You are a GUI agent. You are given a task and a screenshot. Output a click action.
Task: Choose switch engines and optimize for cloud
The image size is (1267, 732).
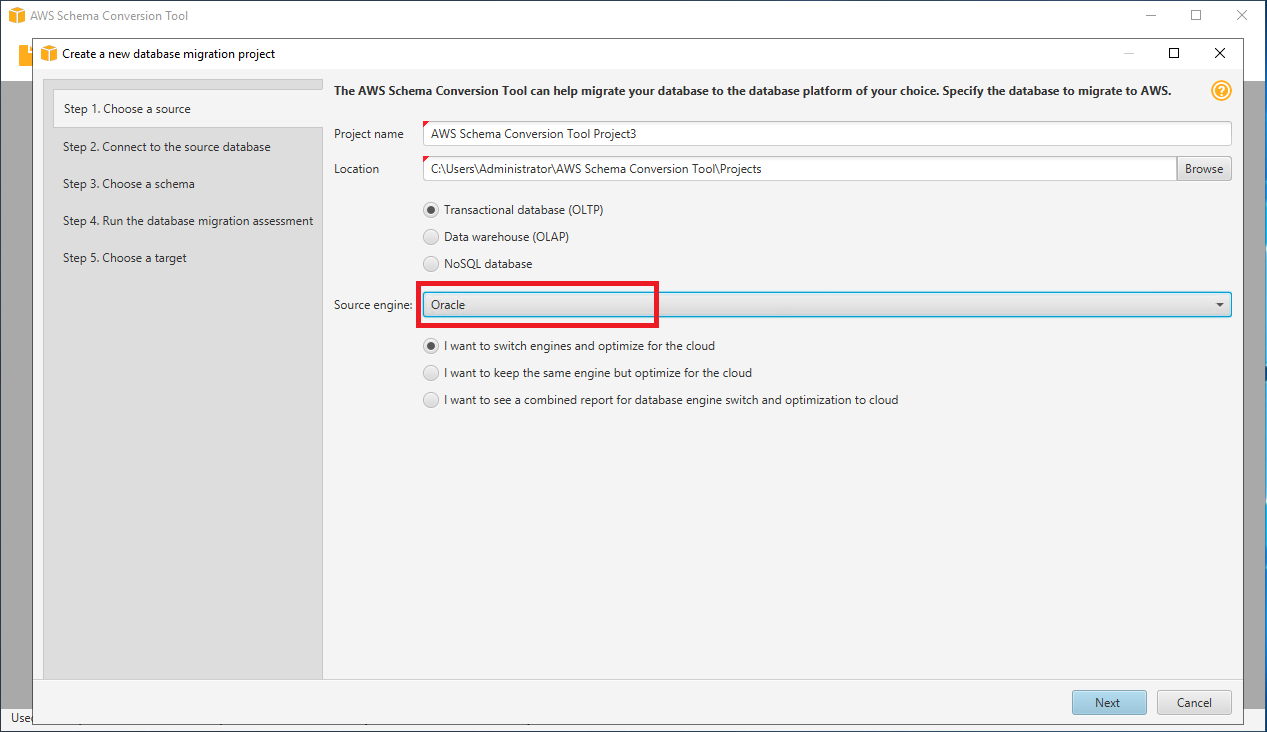click(x=431, y=346)
